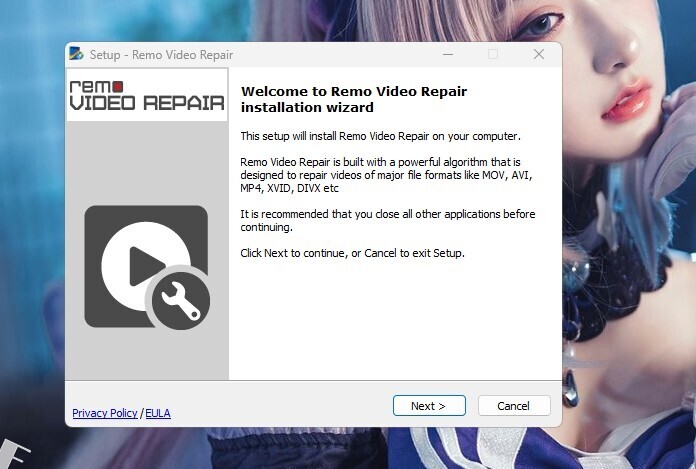696x469 pixels.
Task: Click the "Setup - Remo Video Repair" title text
Action: pos(161,55)
